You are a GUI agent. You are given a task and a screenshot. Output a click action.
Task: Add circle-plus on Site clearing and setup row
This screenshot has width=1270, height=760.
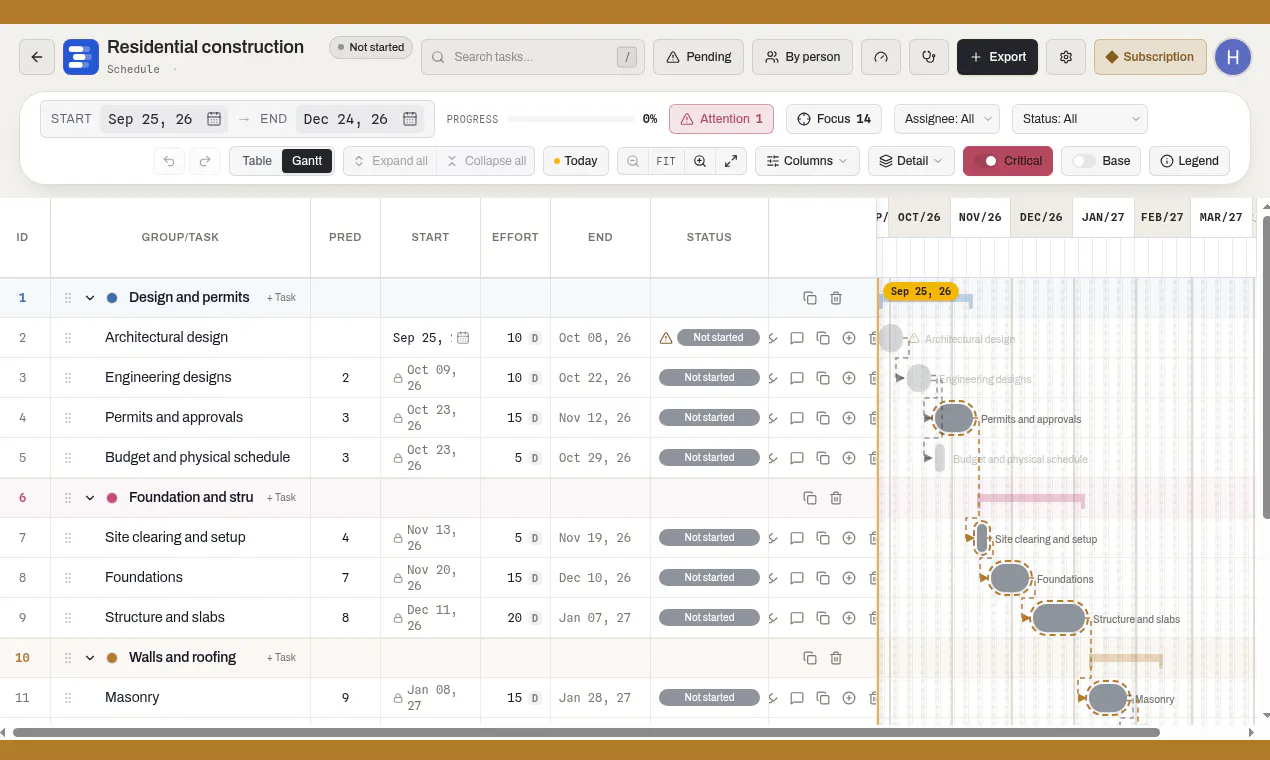coord(849,538)
